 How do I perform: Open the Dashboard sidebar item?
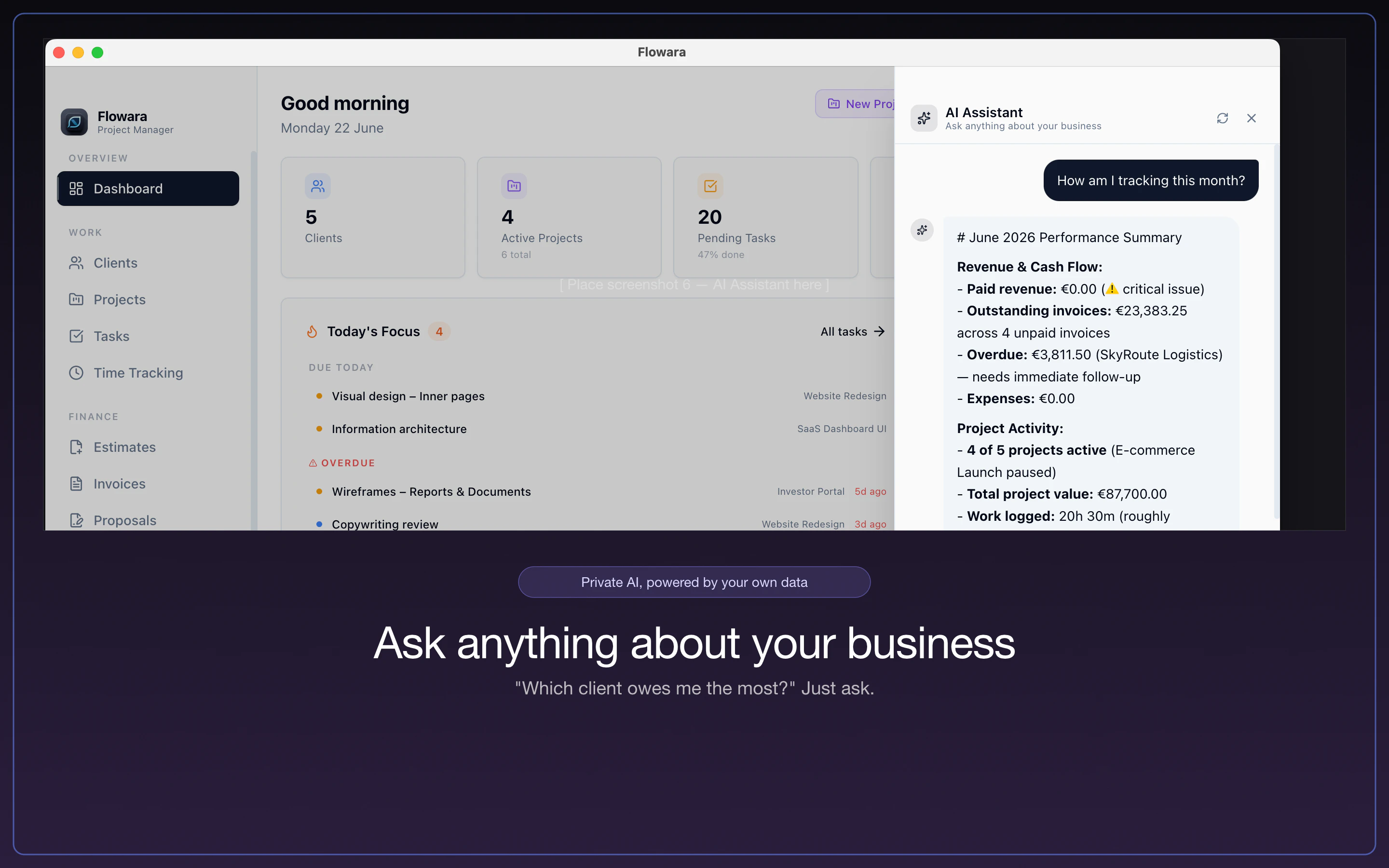pyautogui.click(x=148, y=188)
